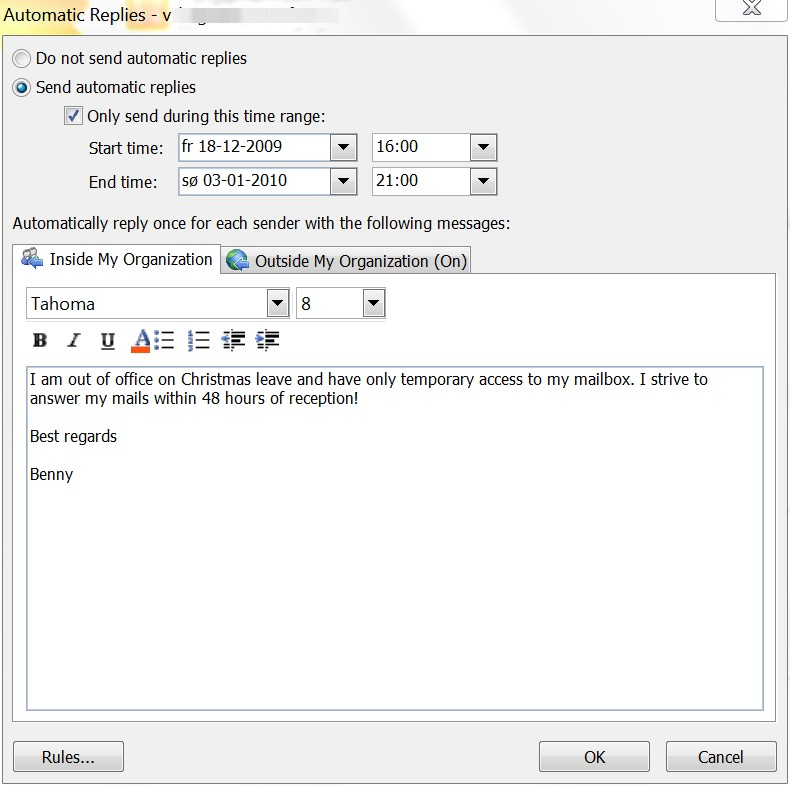This screenshot has width=790, height=786.
Task: Click the 'Best regards' line in message
Action: [x=74, y=436]
